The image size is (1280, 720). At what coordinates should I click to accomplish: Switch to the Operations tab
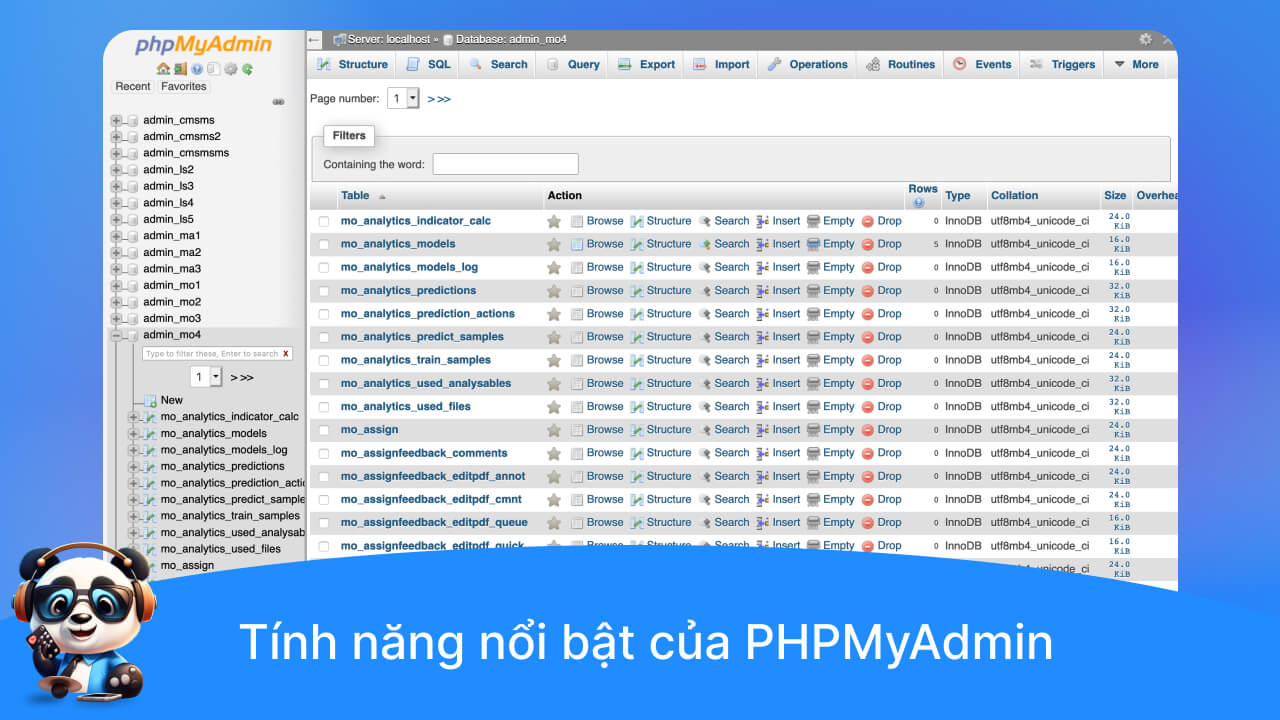pos(807,64)
